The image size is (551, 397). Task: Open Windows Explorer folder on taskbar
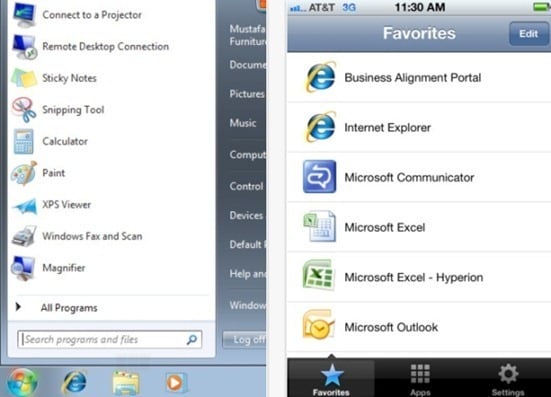126,382
